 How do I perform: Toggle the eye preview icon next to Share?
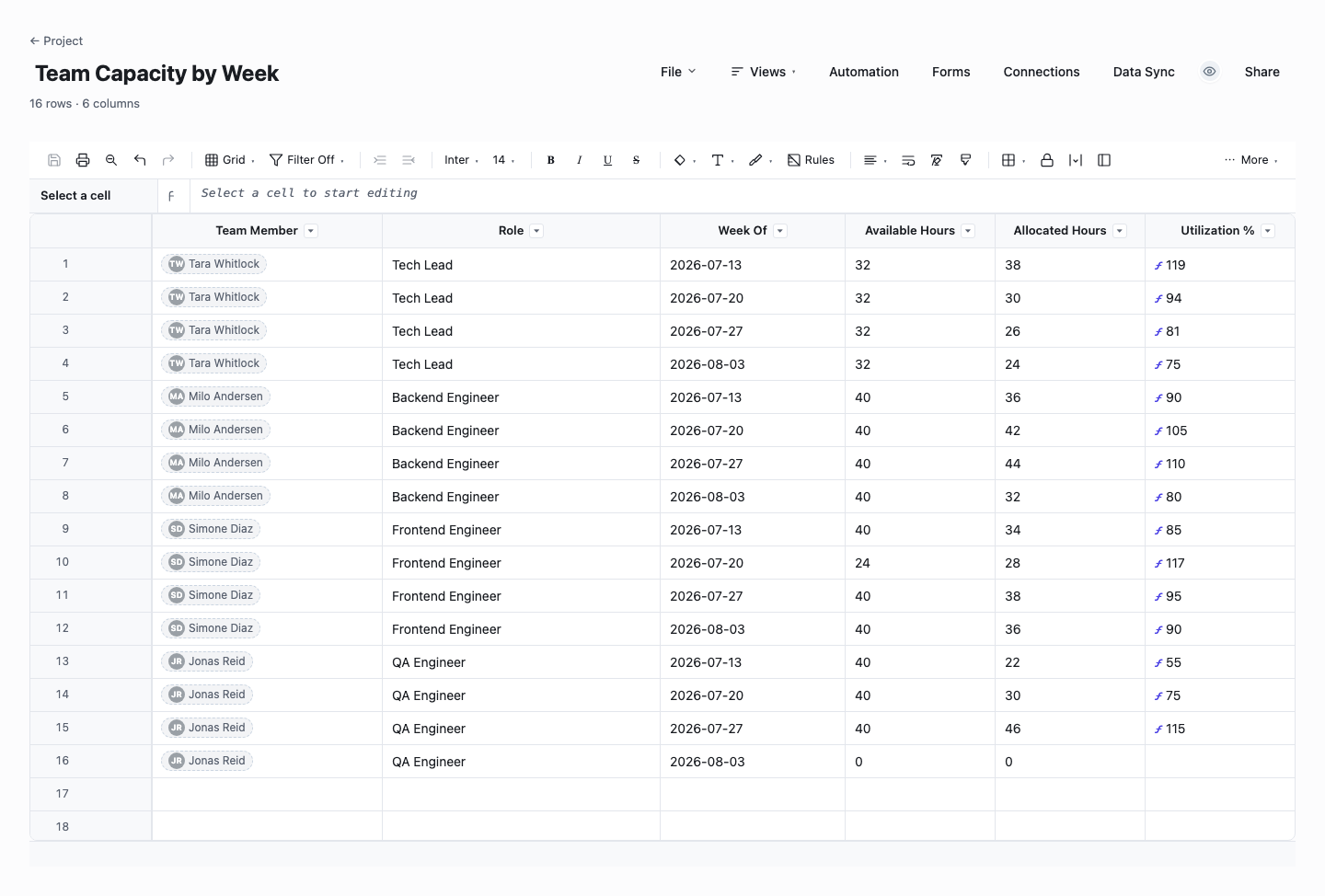tap(1210, 72)
